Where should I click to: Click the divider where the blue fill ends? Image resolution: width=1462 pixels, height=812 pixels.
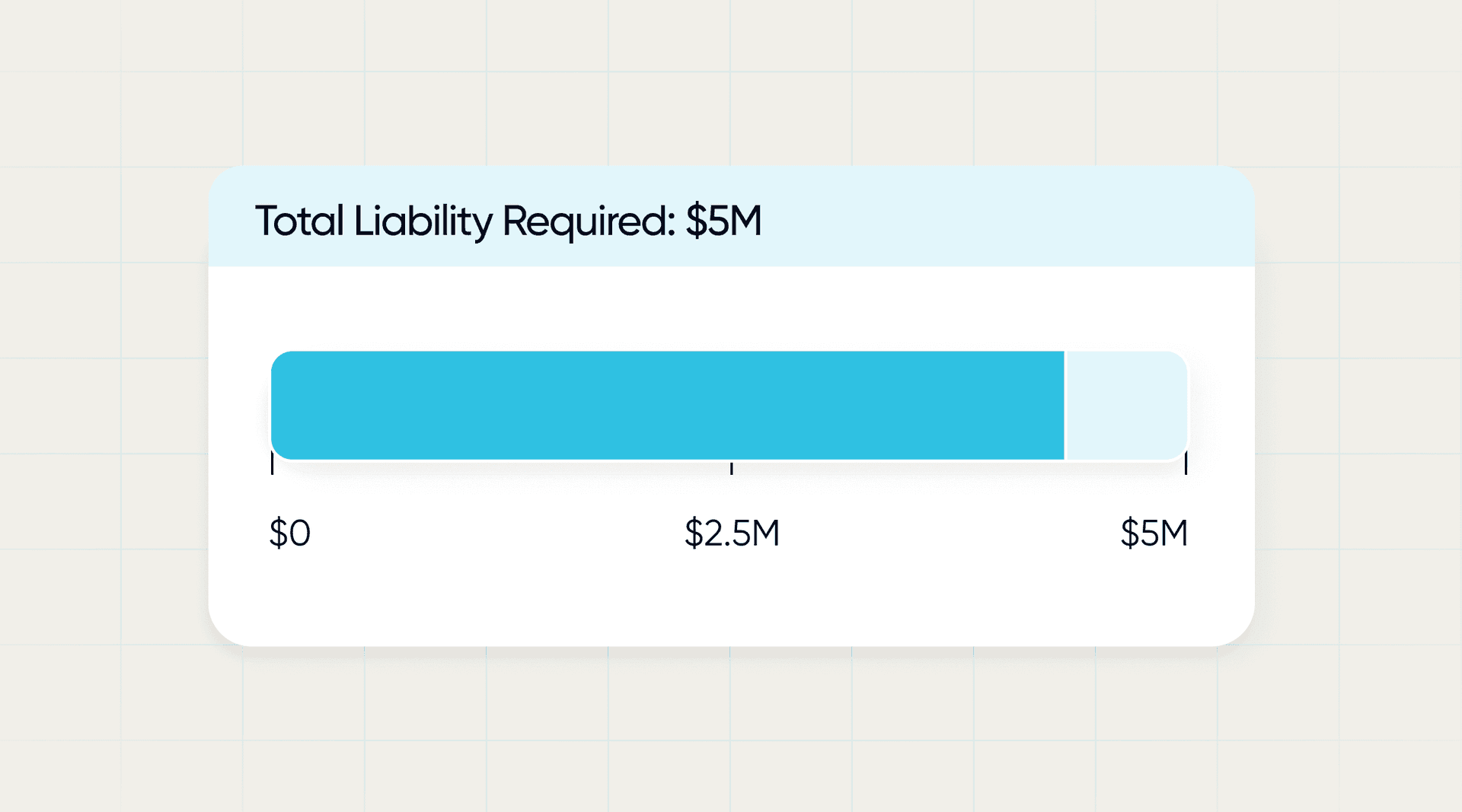pos(1065,406)
